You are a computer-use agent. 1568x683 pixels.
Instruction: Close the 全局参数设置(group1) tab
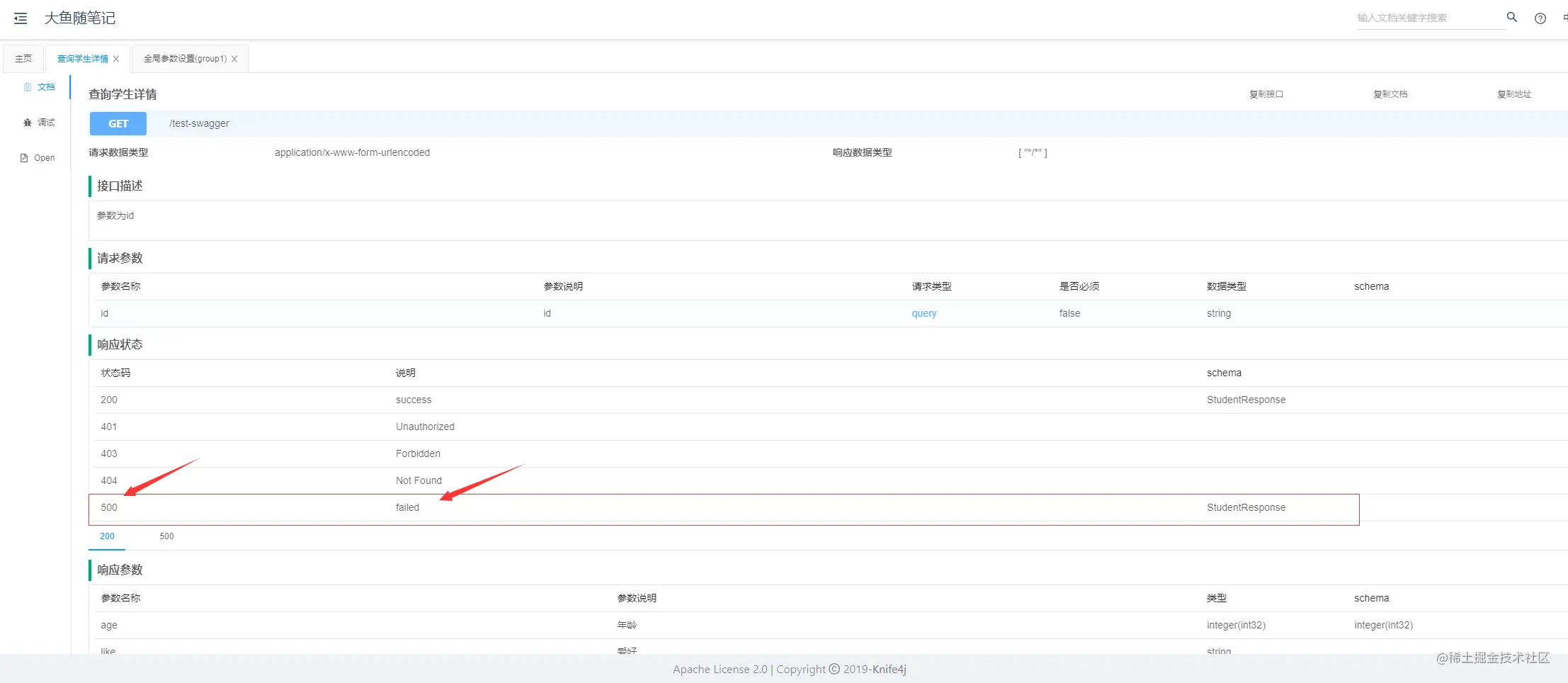pos(234,59)
